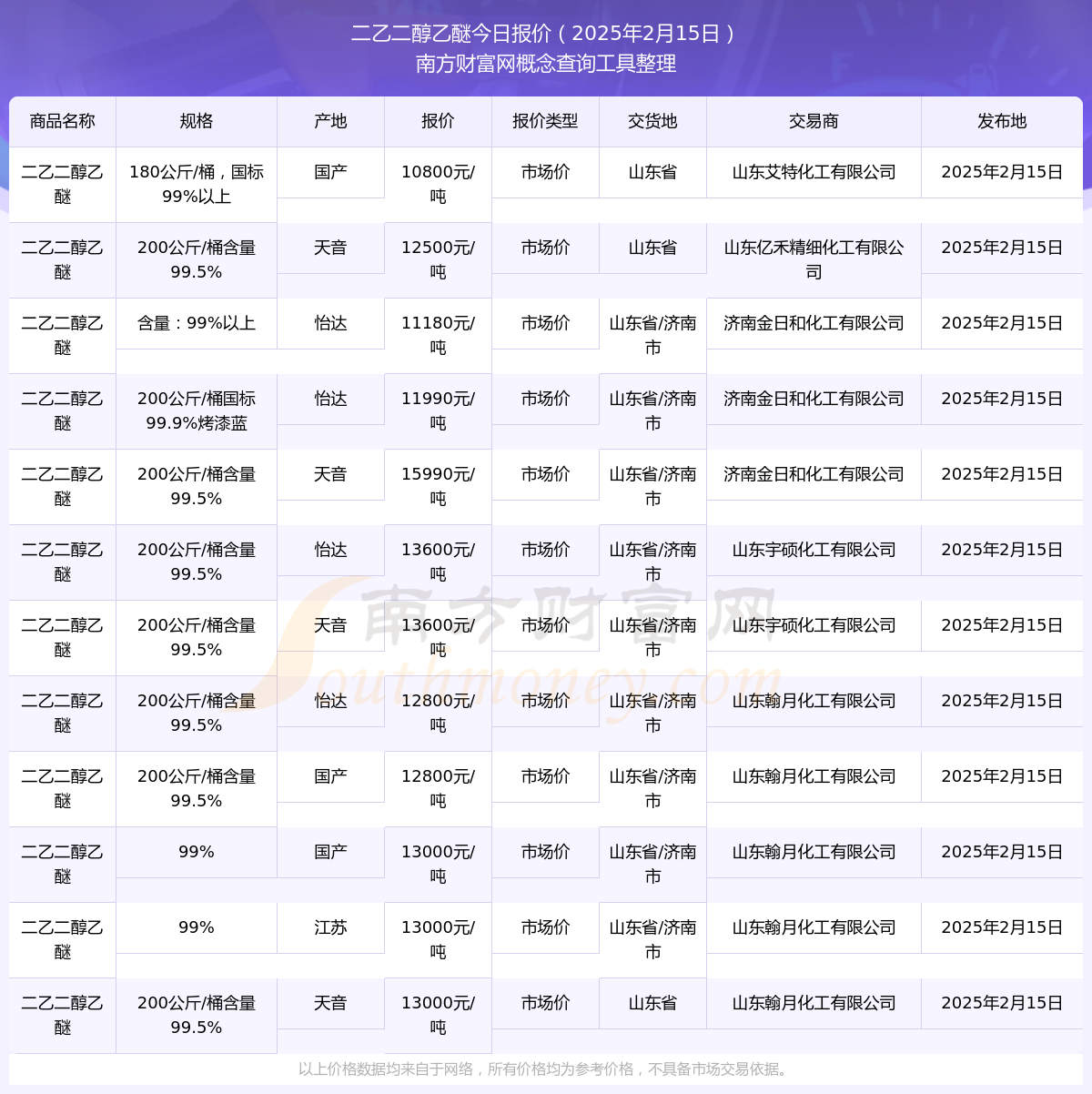Select the 交易商 column header
Image resolution: width=1092 pixels, height=1094 pixels.
pyautogui.click(x=814, y=121)
